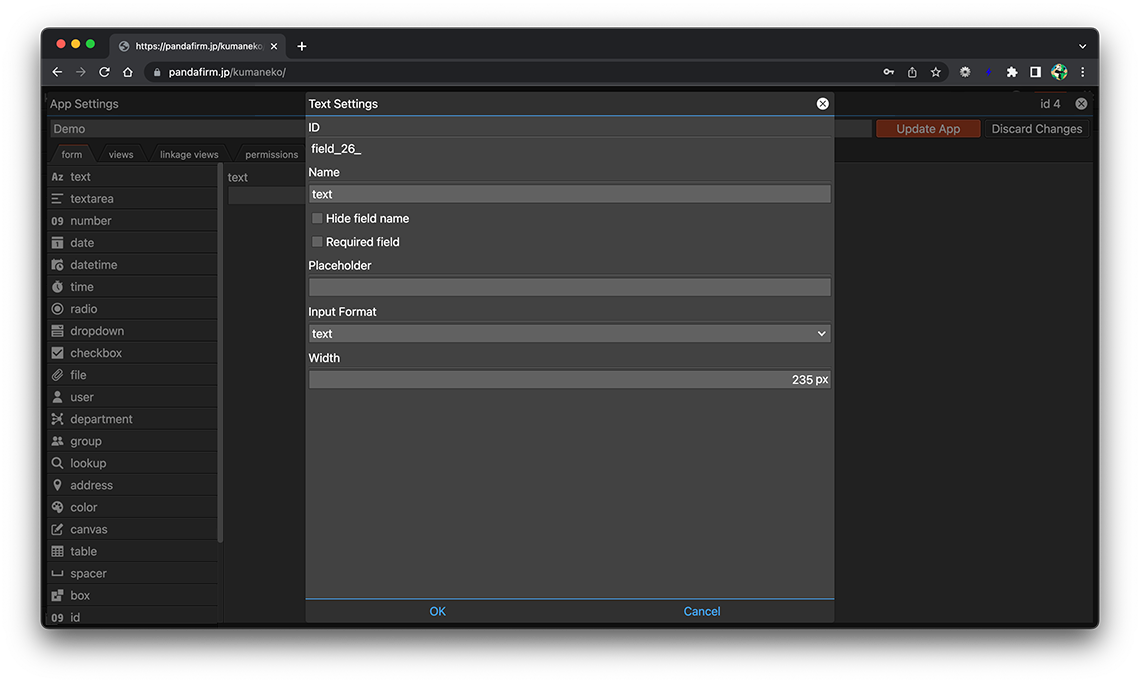Select the canvas field icon
Image resolution: width=1140 pixels, height=683 pixels.
(x=57, y=529)
